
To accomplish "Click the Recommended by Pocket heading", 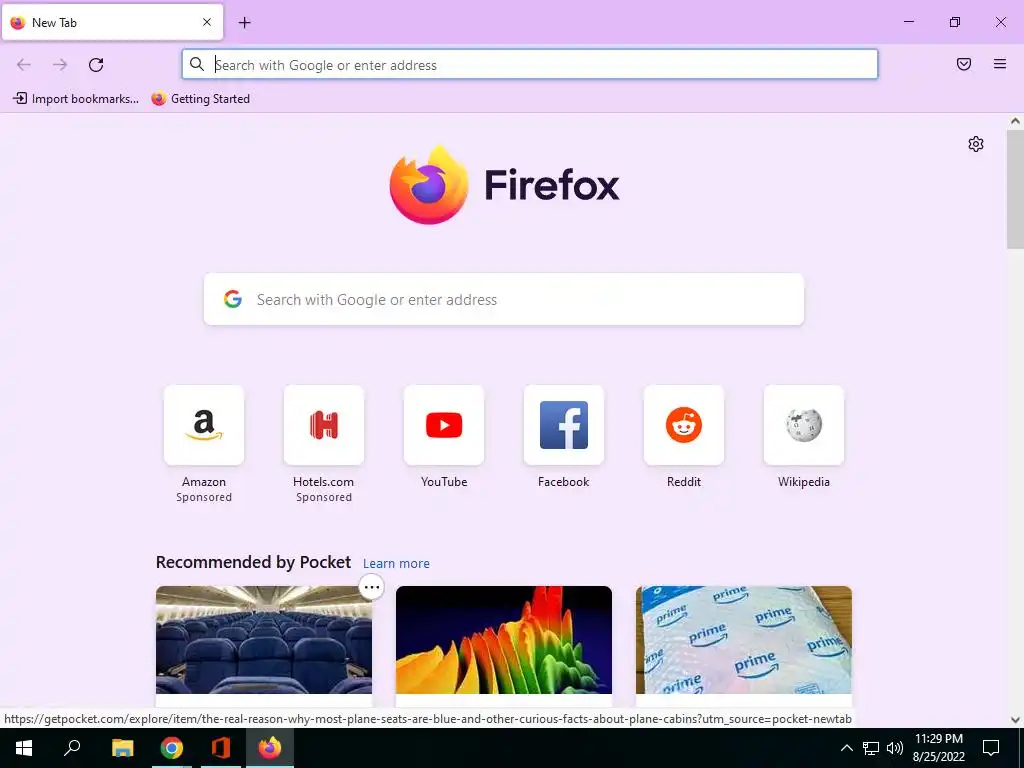I will 253,562.
